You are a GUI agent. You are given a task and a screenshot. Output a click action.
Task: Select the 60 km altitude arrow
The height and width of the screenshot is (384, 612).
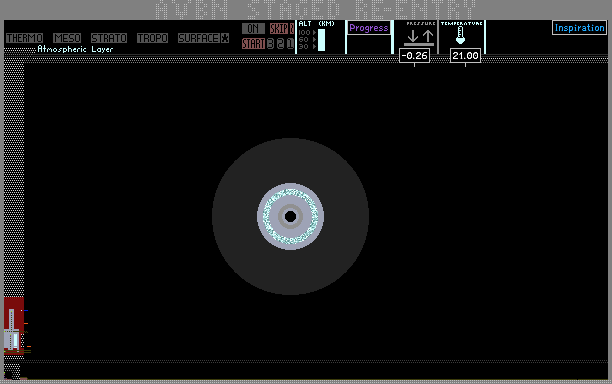pos(314,39)
